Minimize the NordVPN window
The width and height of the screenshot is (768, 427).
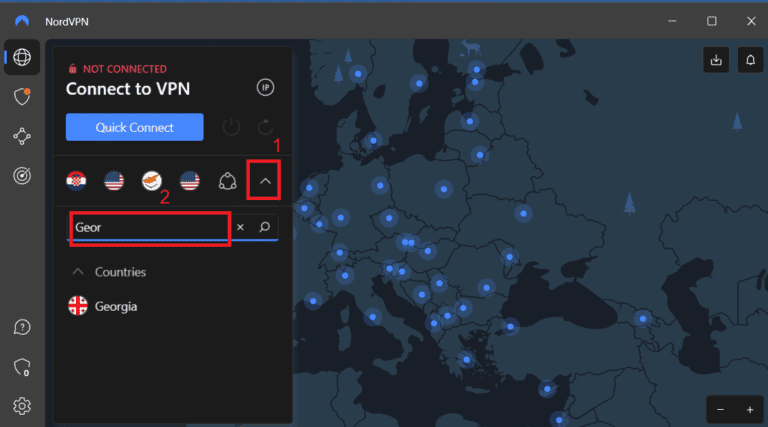672,21
